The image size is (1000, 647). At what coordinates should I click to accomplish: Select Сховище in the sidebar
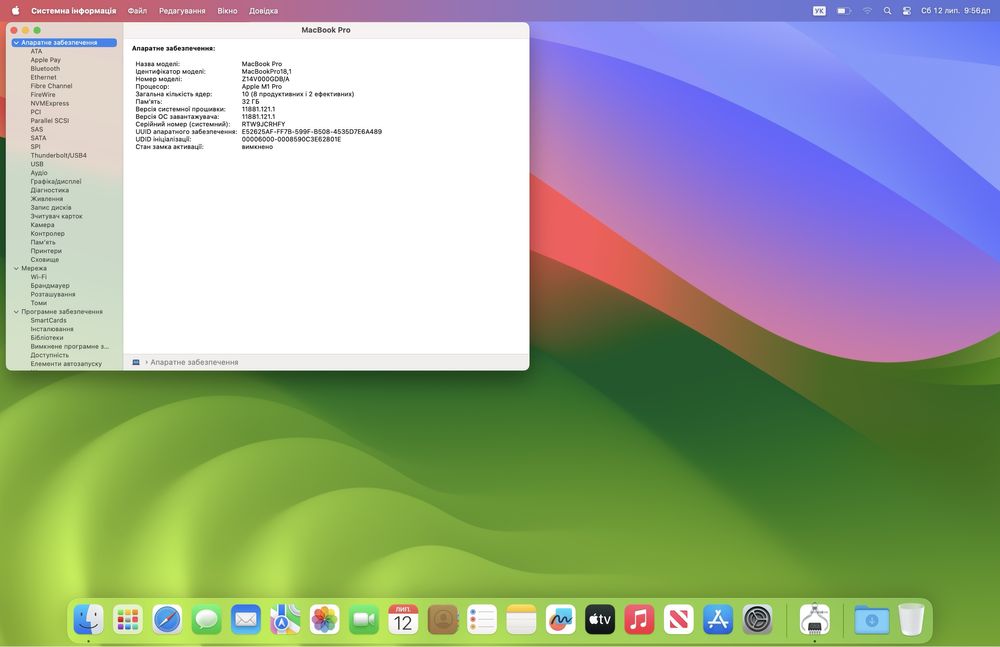click(45, 260)
